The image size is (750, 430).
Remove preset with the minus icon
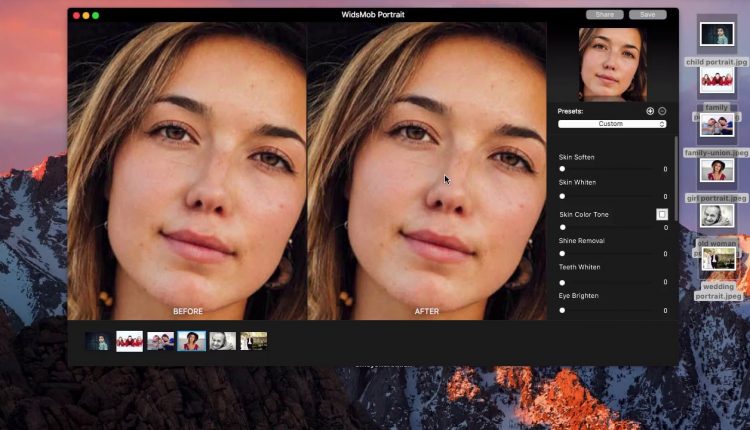pos(662,111)
